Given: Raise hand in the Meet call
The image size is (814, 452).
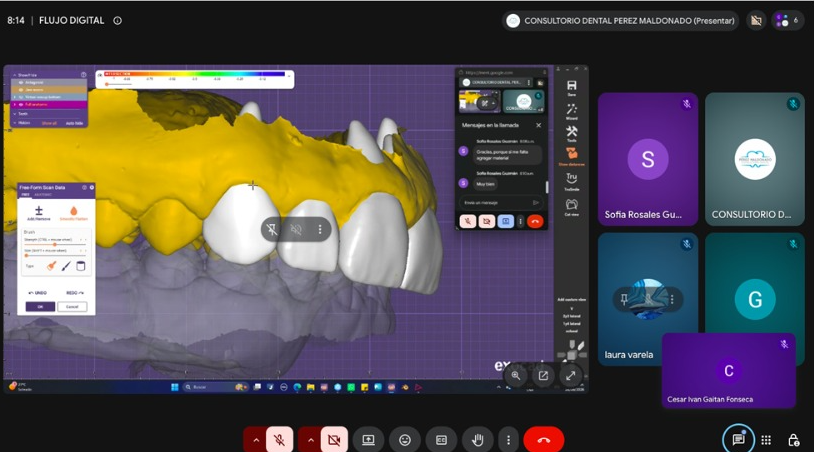Looking at the screenshot, I should point(477,440).
